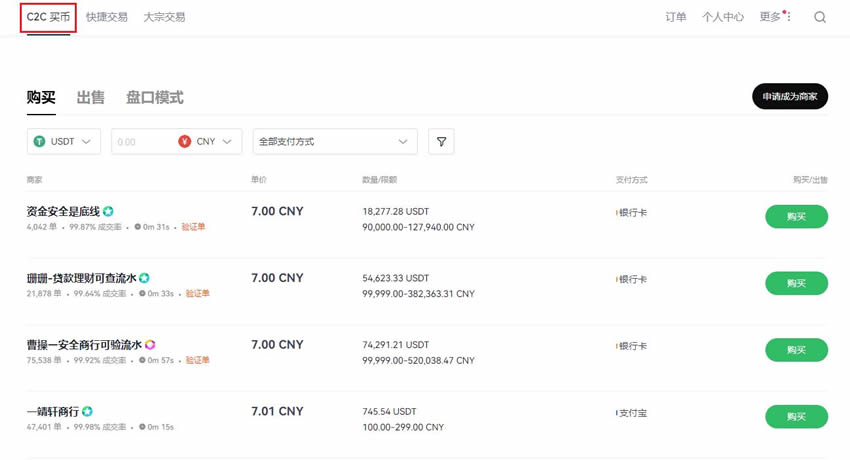
Task: Click 购买 button for 一靖轩商行
Action: pyautogui.click(x=796, y=417)
